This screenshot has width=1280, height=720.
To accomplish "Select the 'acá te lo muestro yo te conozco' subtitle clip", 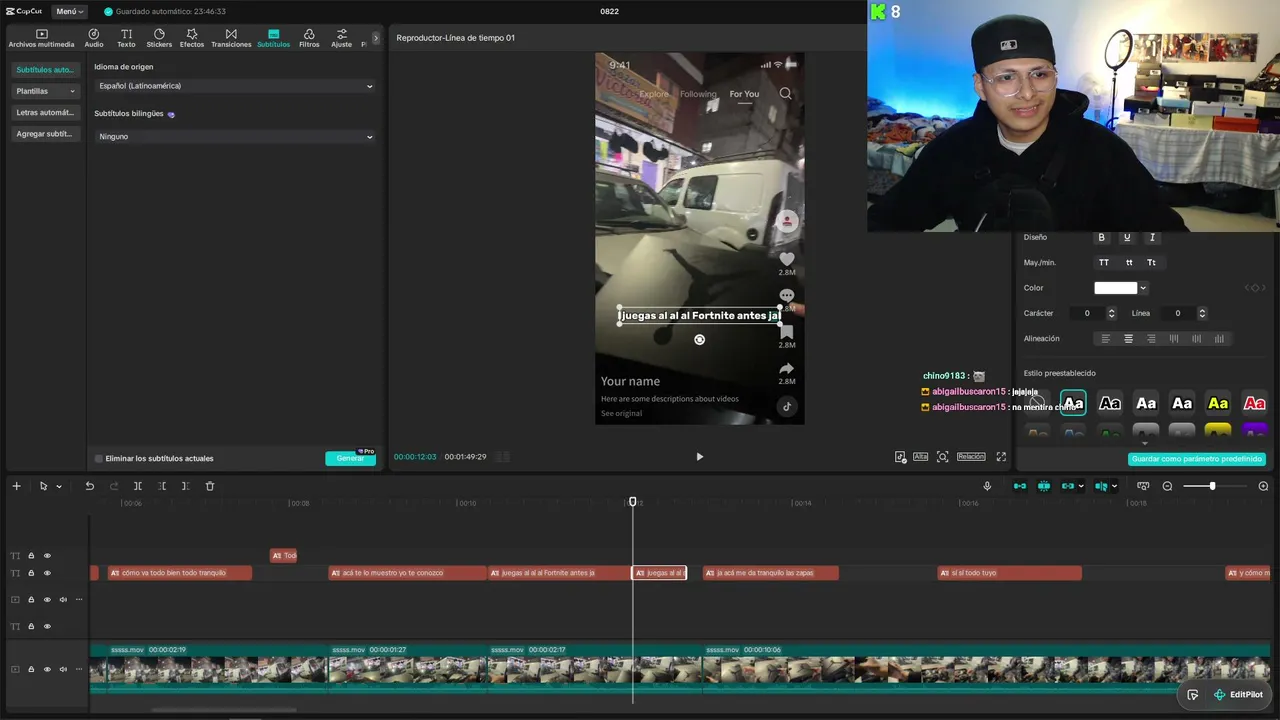I will point(407,573).
